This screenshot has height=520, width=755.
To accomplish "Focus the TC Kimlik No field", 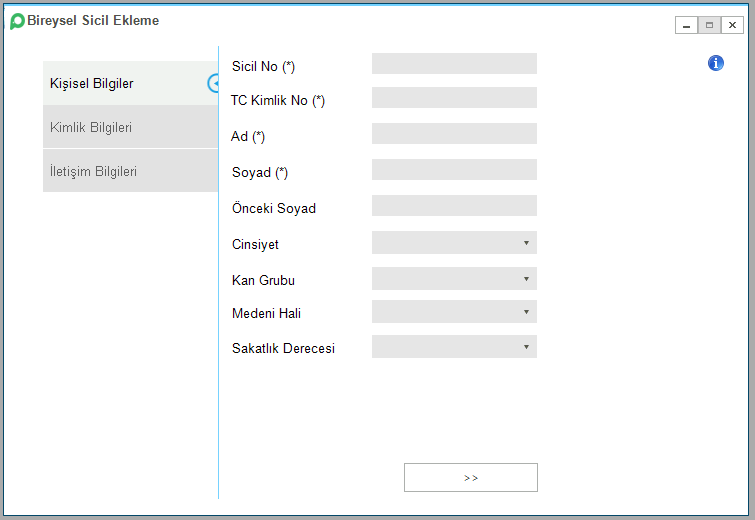I will click(454, 98).
